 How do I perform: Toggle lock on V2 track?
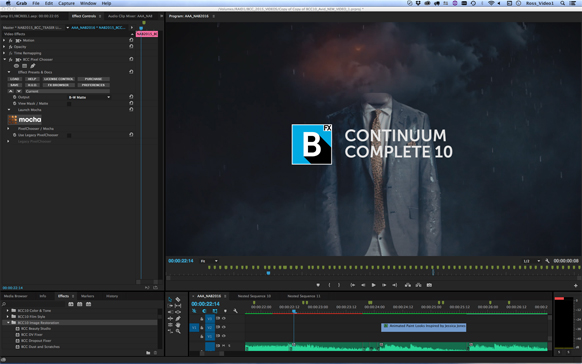[x=202, y=327]
